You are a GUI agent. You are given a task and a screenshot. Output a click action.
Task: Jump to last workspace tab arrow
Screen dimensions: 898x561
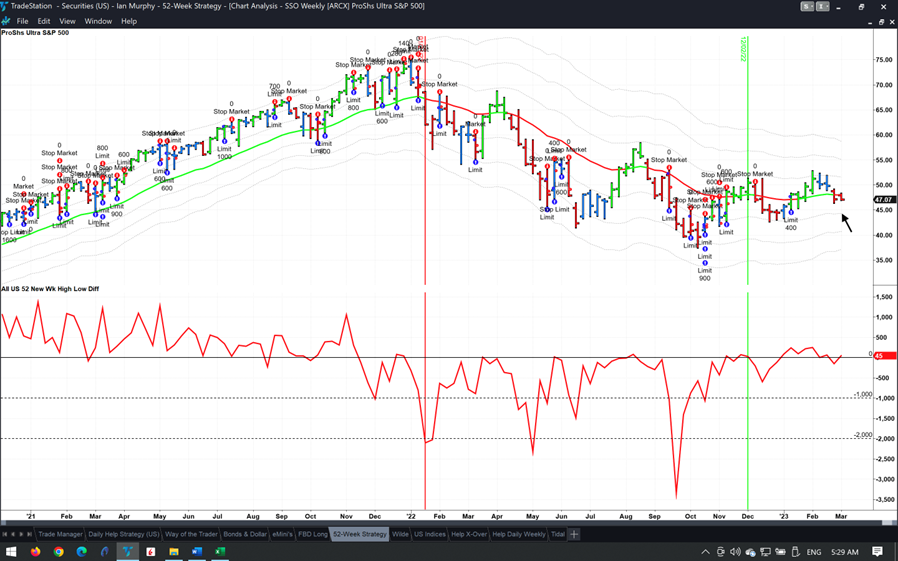pyautogui.click(x=29, y=534)
